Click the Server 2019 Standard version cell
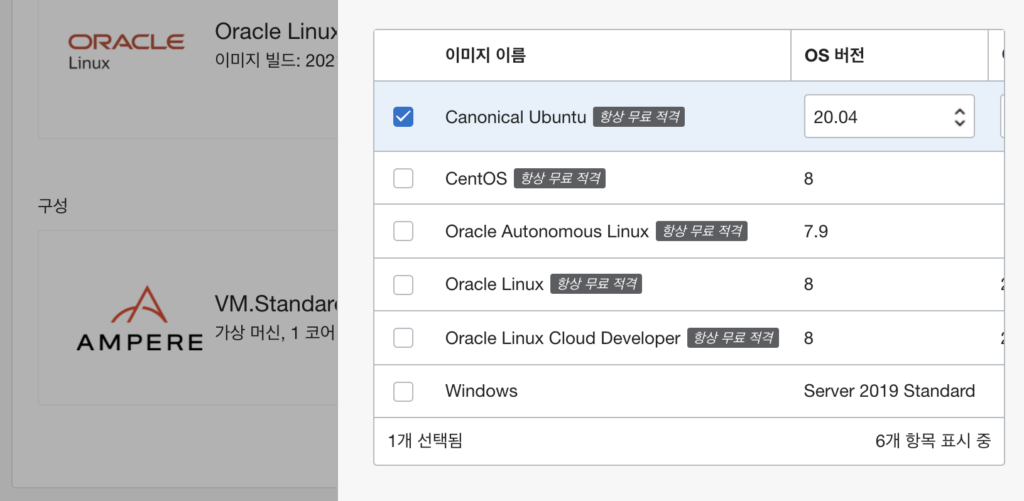1024x501 pixels. click(889, 391)
